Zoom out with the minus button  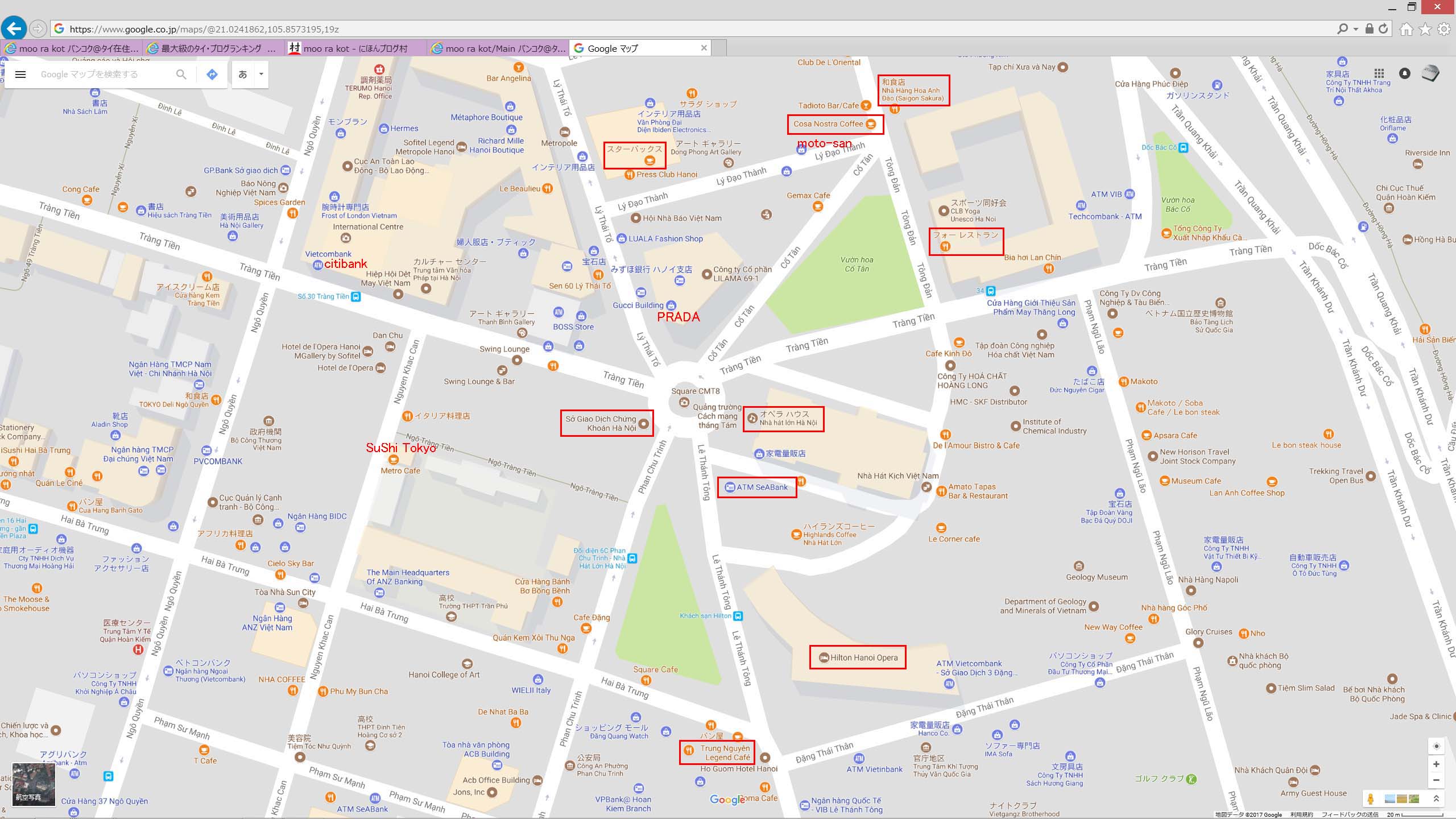(1436, 780)
